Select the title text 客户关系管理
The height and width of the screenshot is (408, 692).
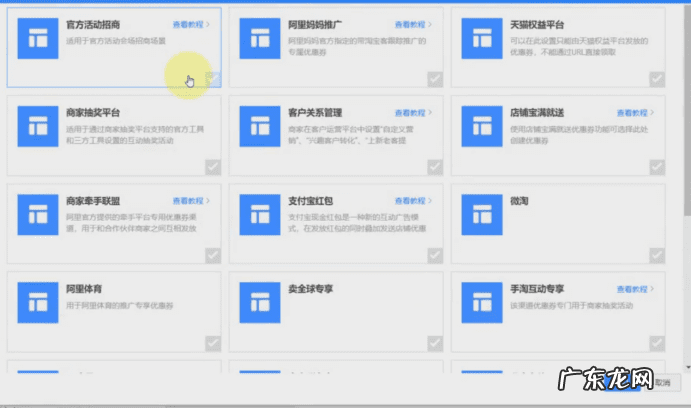315,113
